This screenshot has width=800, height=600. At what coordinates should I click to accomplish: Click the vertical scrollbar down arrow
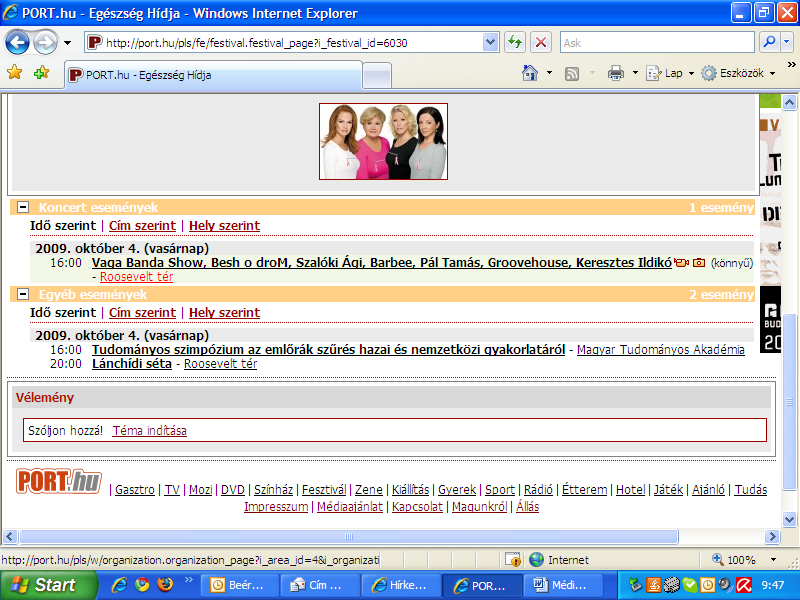coord(789,520)
